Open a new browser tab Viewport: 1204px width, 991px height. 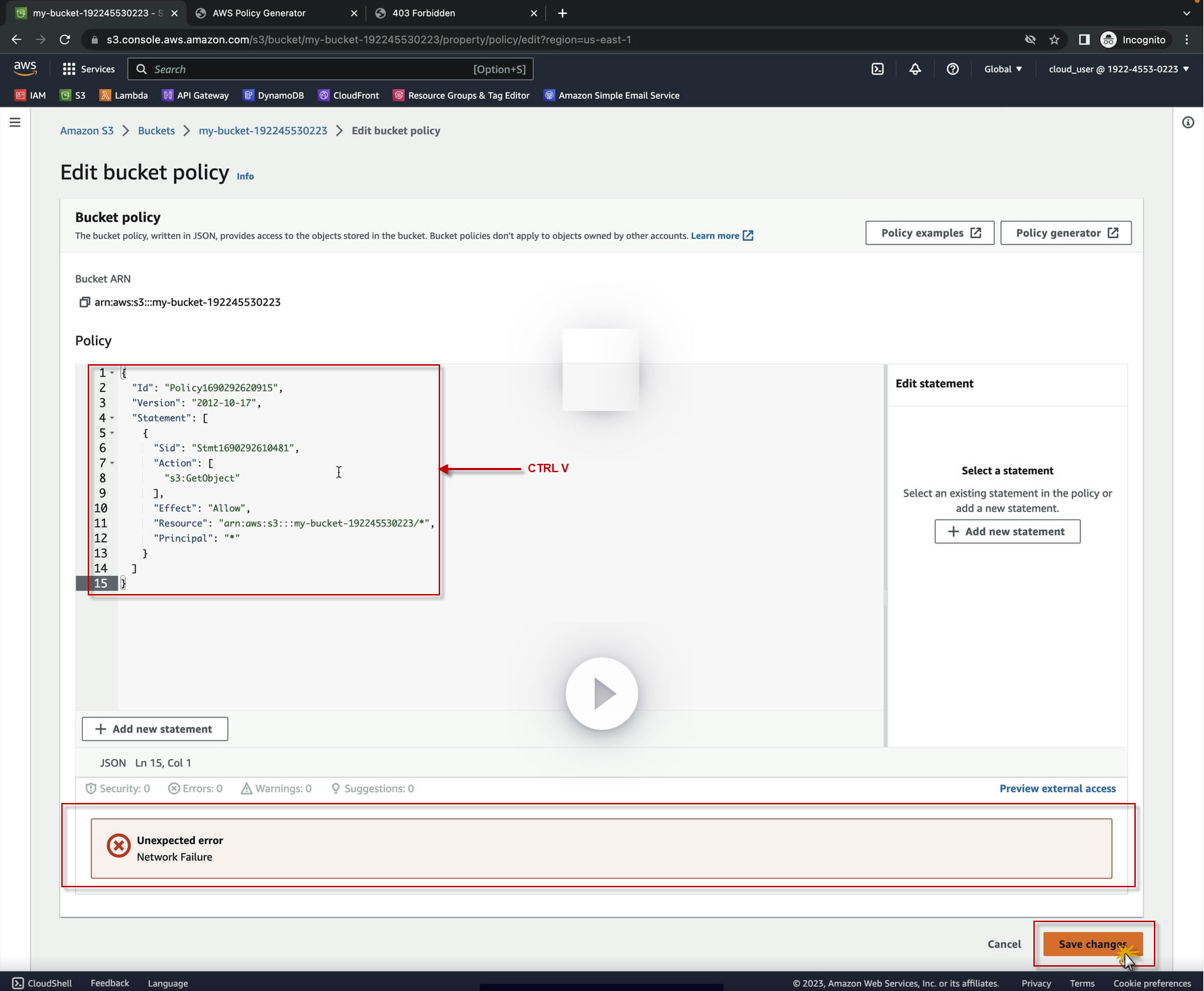point(562,13)
